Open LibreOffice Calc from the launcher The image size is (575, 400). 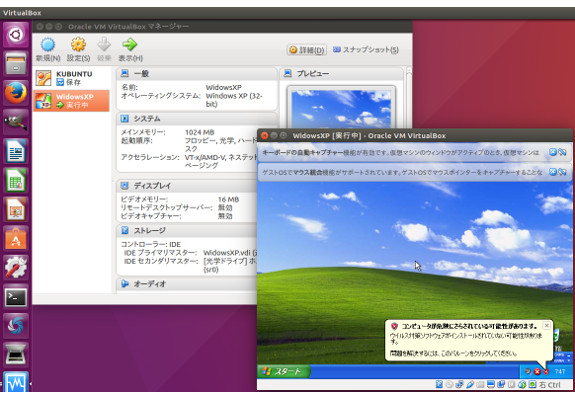(16, 180)
